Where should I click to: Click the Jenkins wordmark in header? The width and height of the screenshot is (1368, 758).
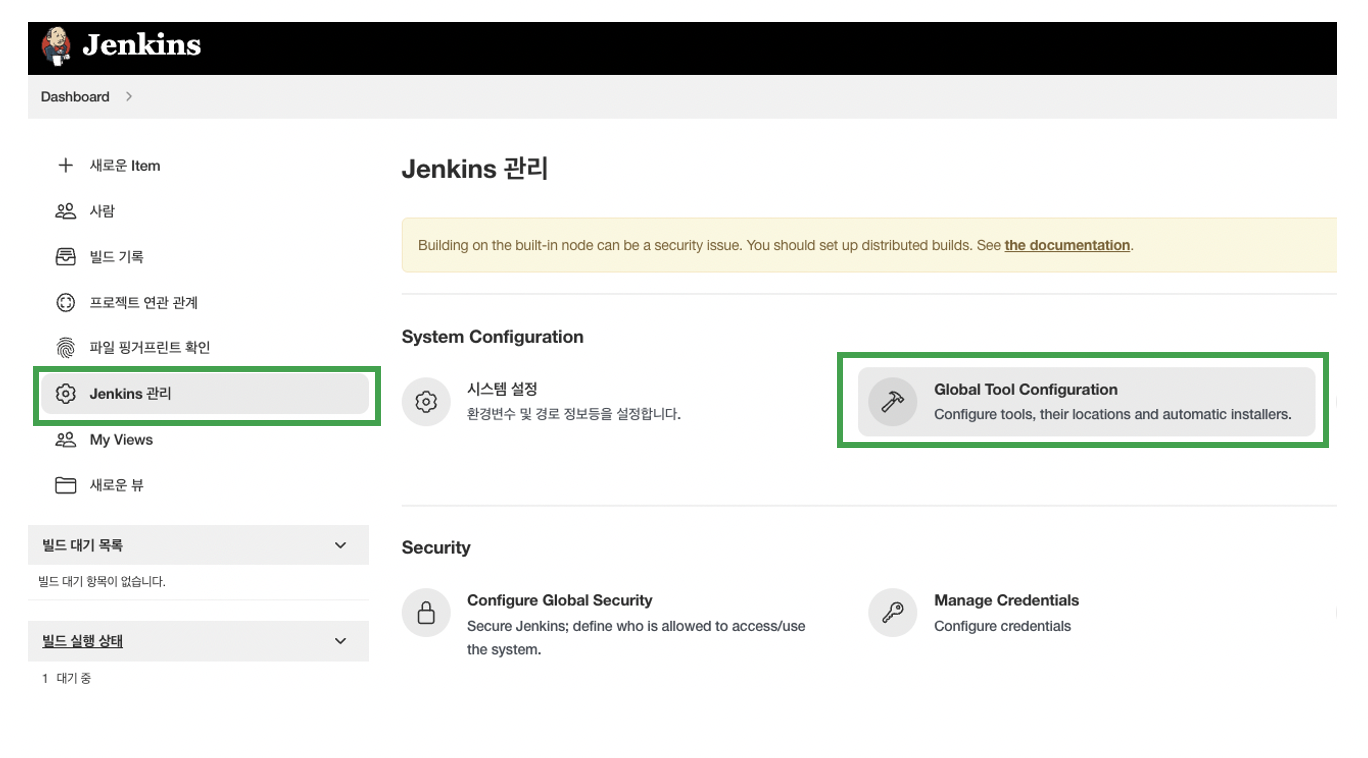pos(141,46)
